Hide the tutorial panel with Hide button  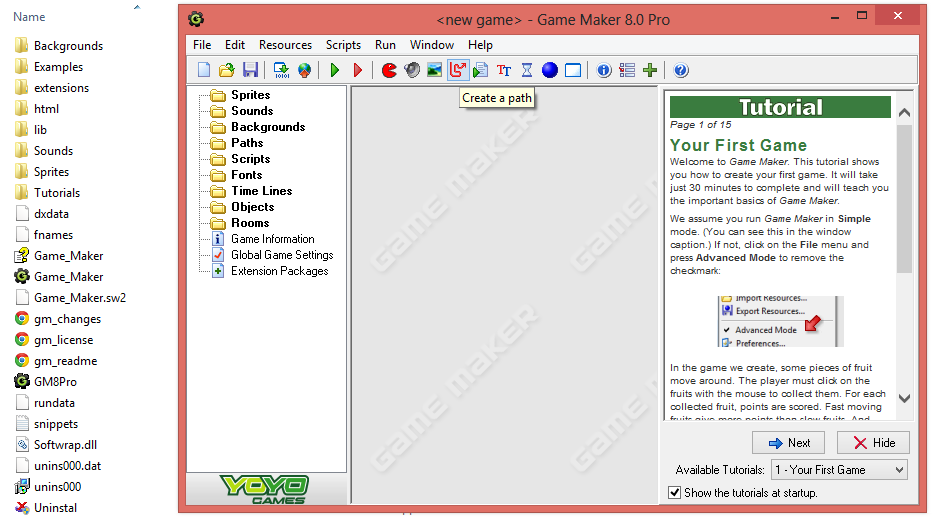[874, 443]
